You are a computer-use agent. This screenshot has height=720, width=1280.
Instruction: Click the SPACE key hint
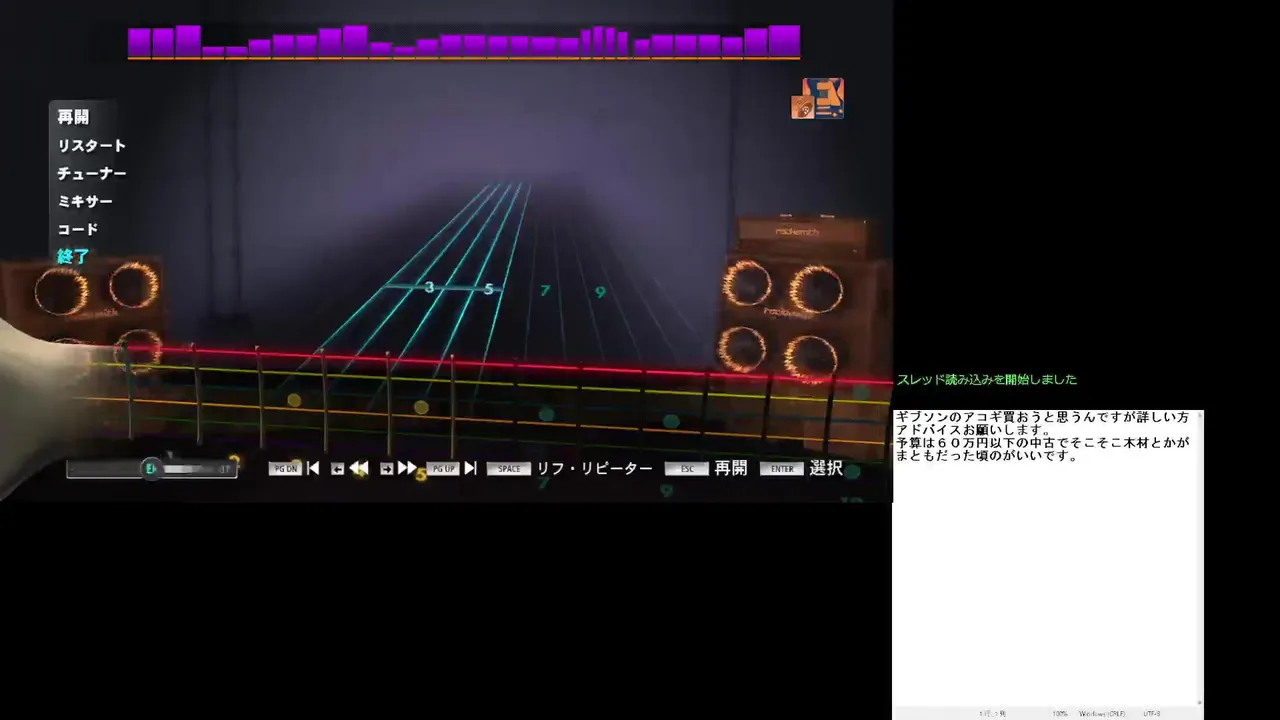(509, 469)
